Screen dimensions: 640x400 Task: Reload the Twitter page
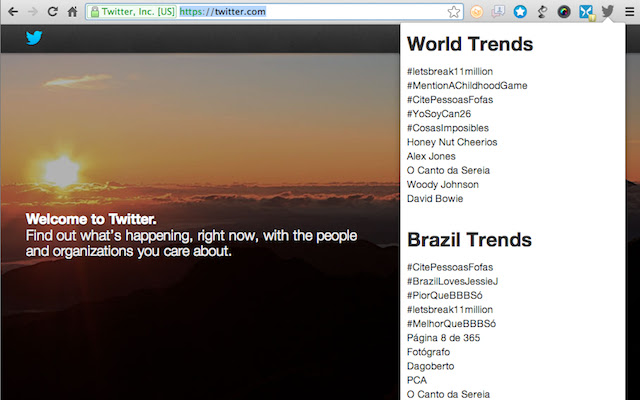(x=52, y=11)
